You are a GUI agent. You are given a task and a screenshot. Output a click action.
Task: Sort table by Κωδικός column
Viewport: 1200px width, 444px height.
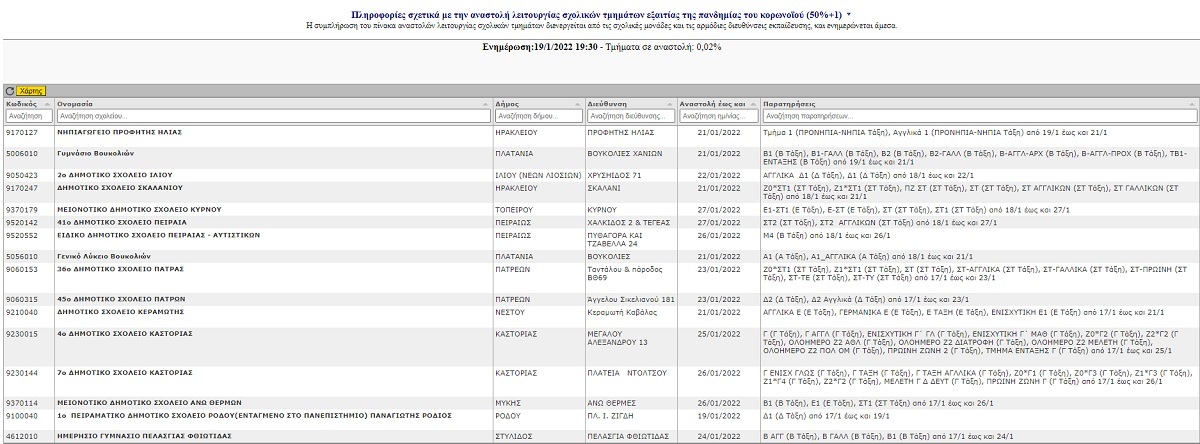point(22,103)
